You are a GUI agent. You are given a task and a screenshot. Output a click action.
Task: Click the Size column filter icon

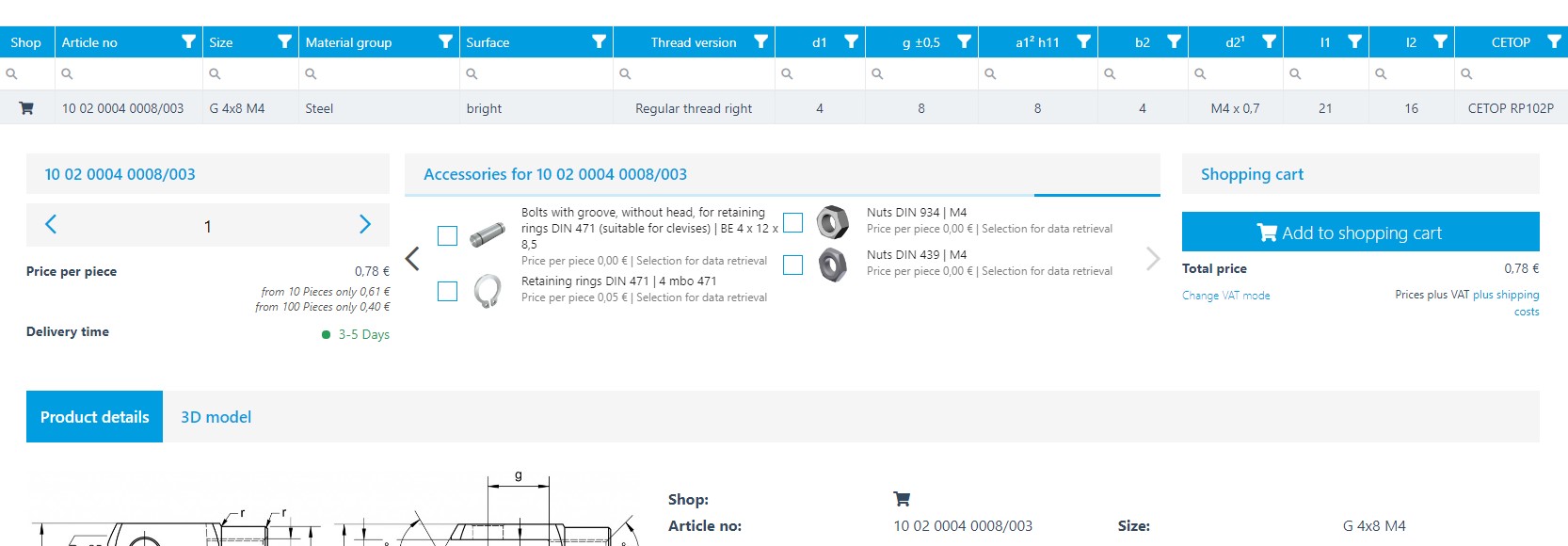coord(284,42)
